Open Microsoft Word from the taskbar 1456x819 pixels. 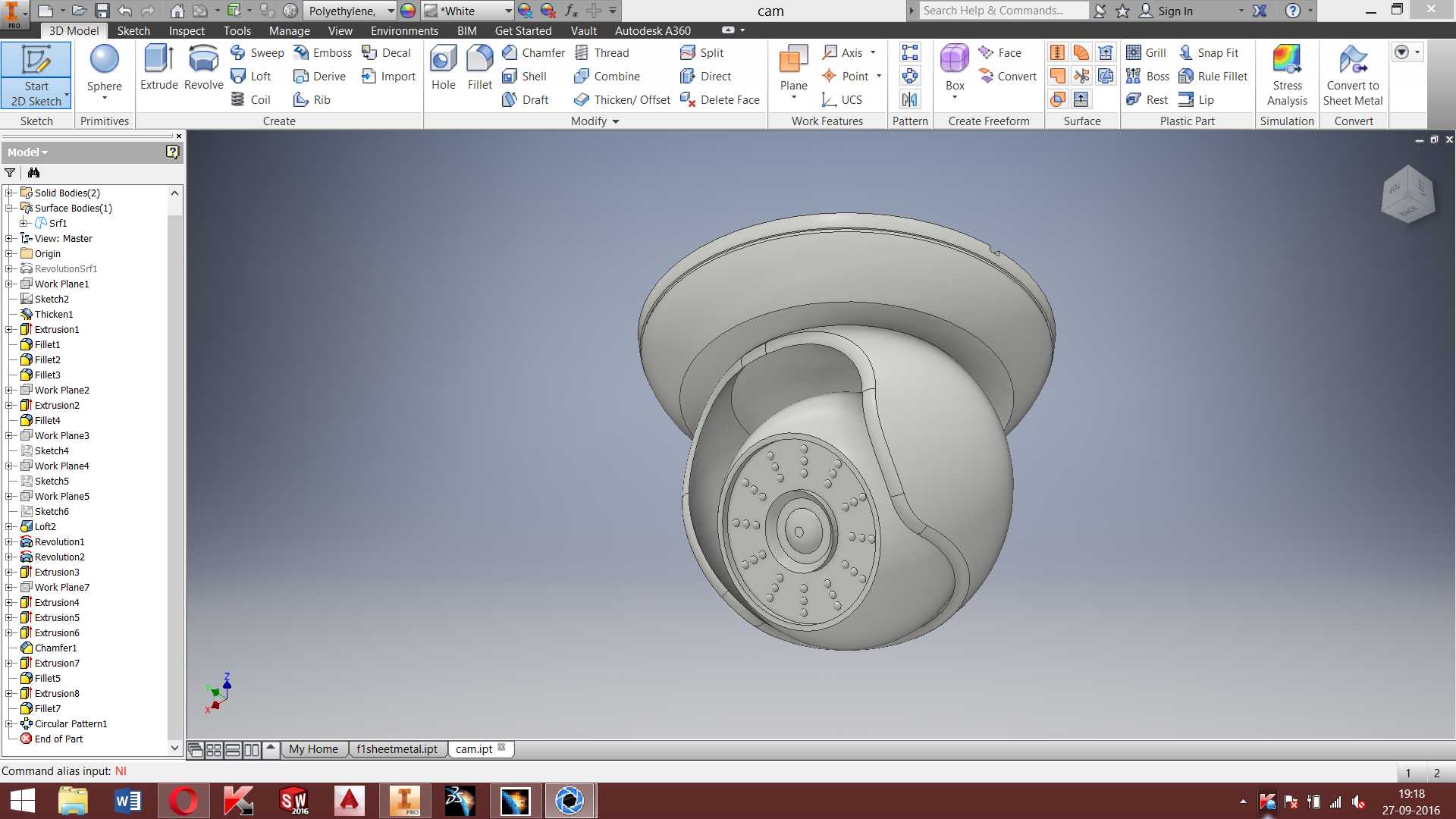coord(127,801)
